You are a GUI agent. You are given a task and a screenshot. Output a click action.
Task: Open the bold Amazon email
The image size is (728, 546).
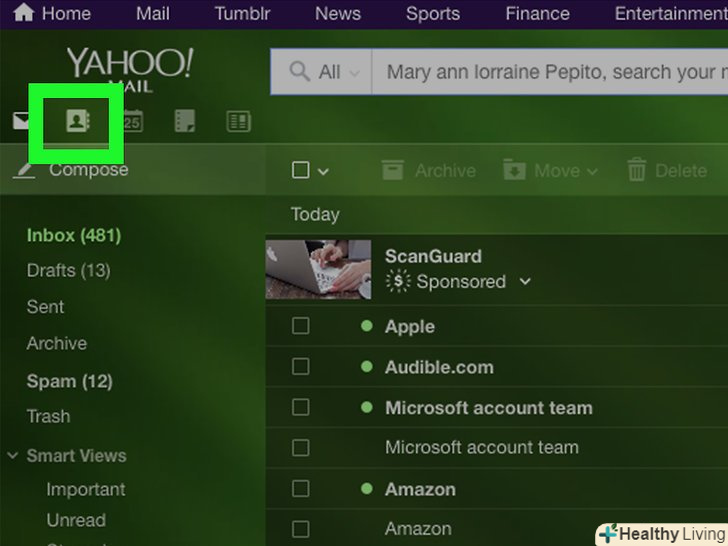tap(497, 489)
